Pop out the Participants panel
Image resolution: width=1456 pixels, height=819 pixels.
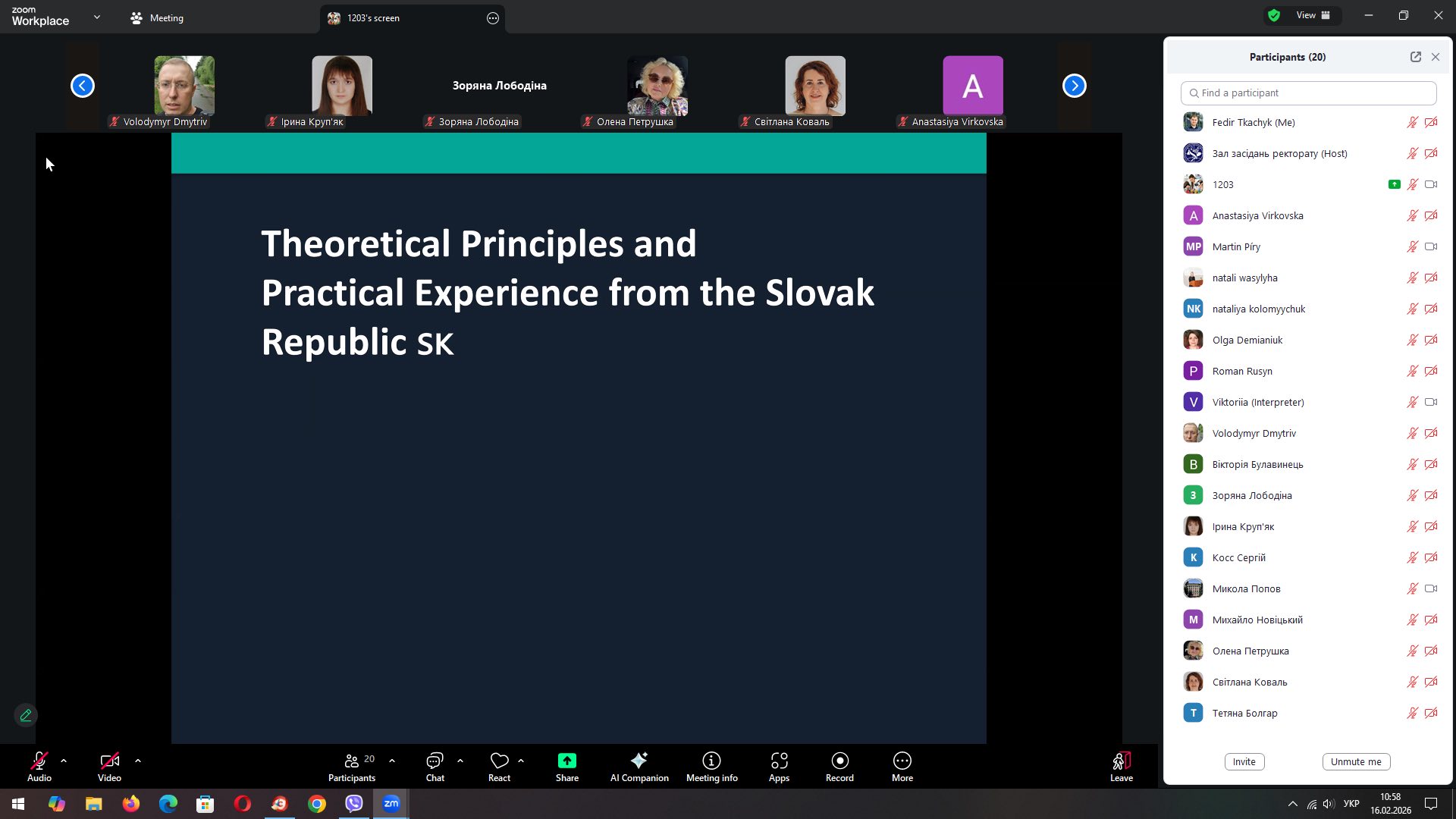[1415, 57]
